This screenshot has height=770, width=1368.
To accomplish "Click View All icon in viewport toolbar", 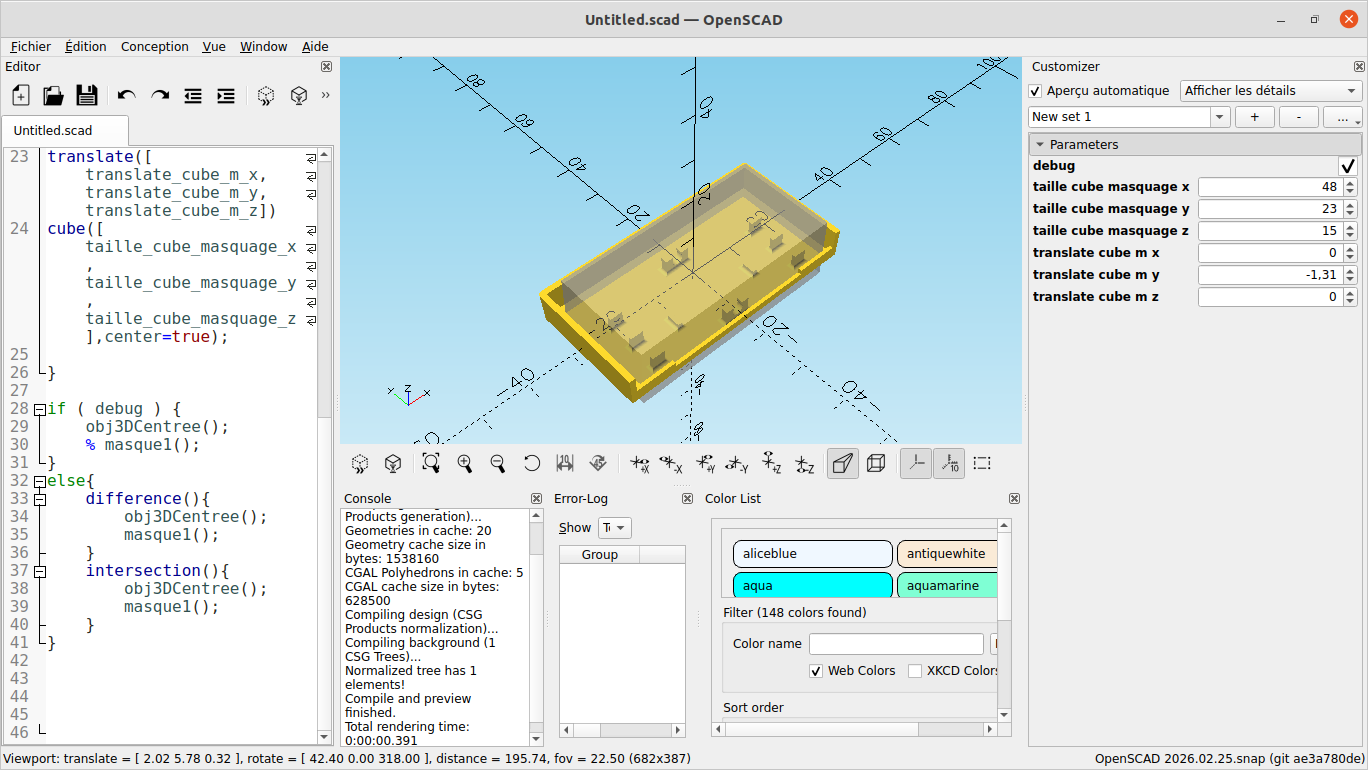I will click(x=431, y=463).
